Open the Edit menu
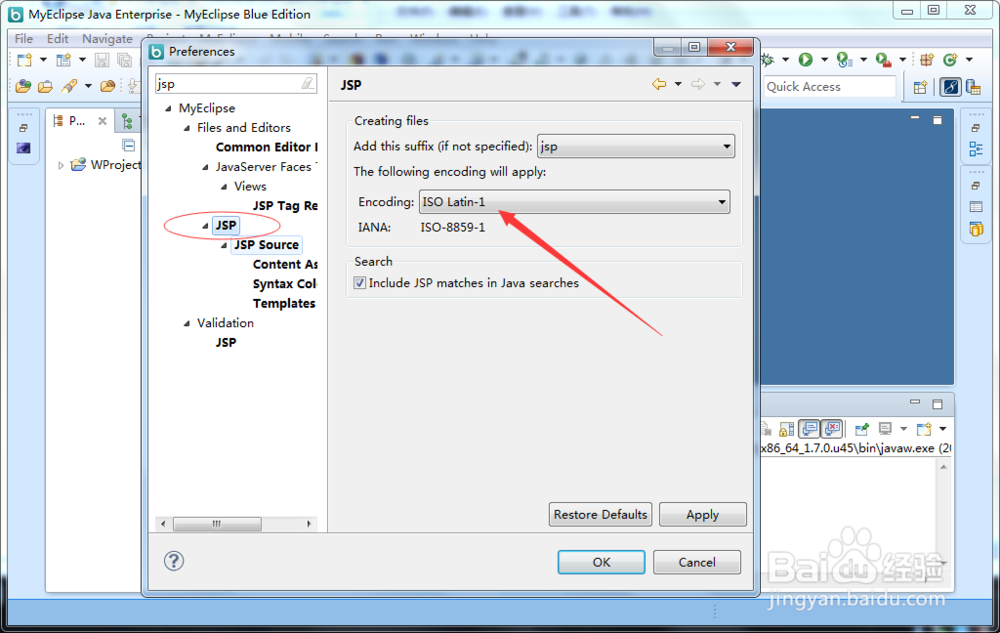 point(57,39)
